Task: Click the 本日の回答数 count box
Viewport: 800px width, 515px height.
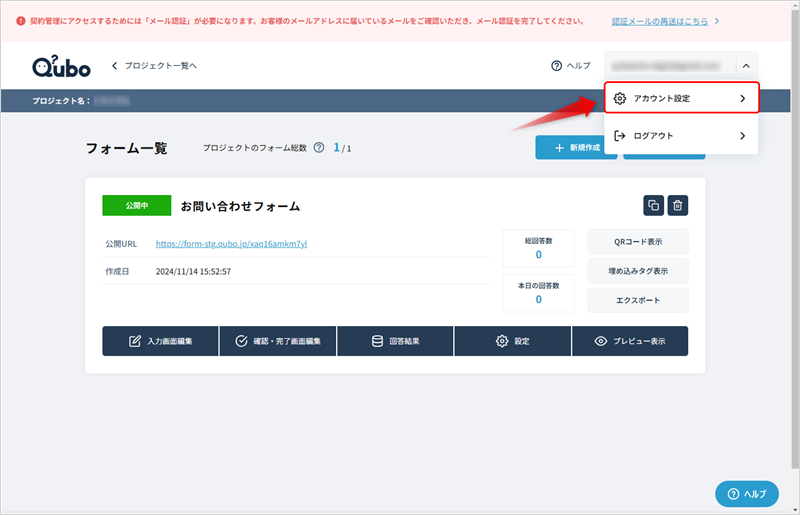Action: point(538,293)
